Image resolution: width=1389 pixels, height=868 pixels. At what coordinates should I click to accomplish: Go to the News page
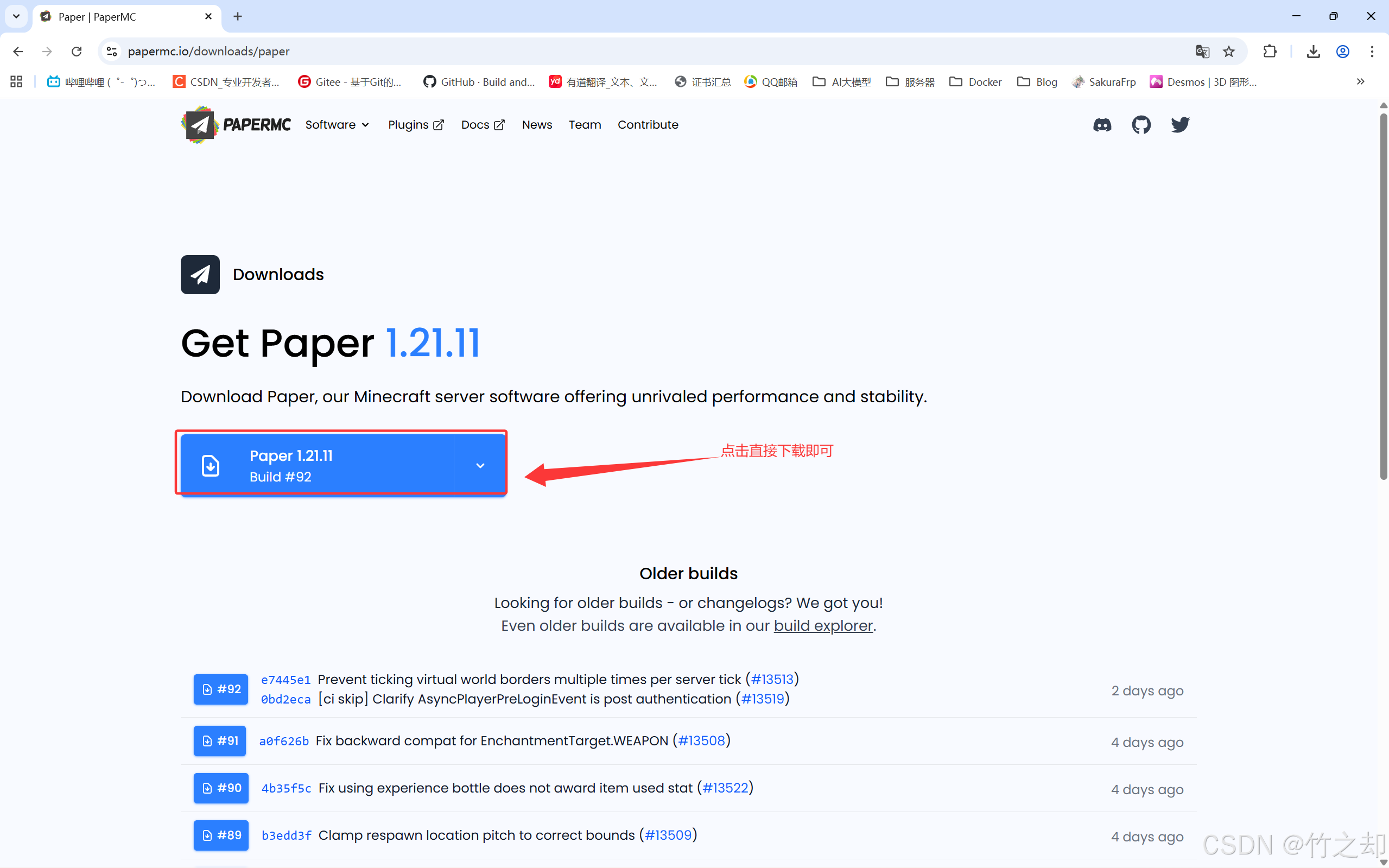pyautogui.click(x=537, y=124)
